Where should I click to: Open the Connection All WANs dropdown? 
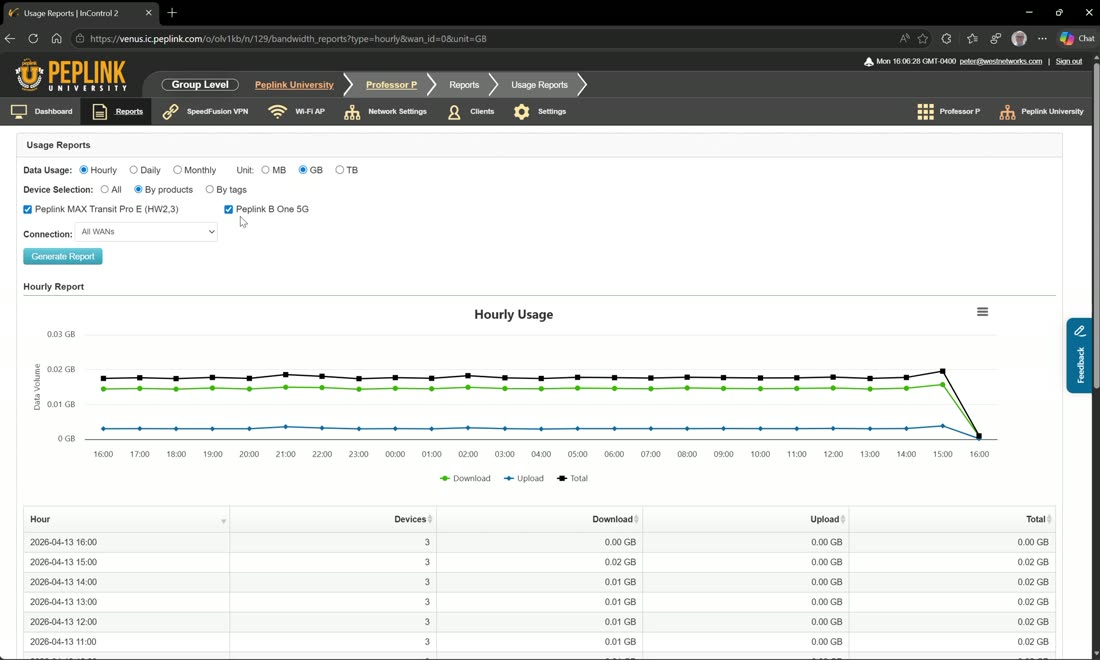[x=146, y=232]
